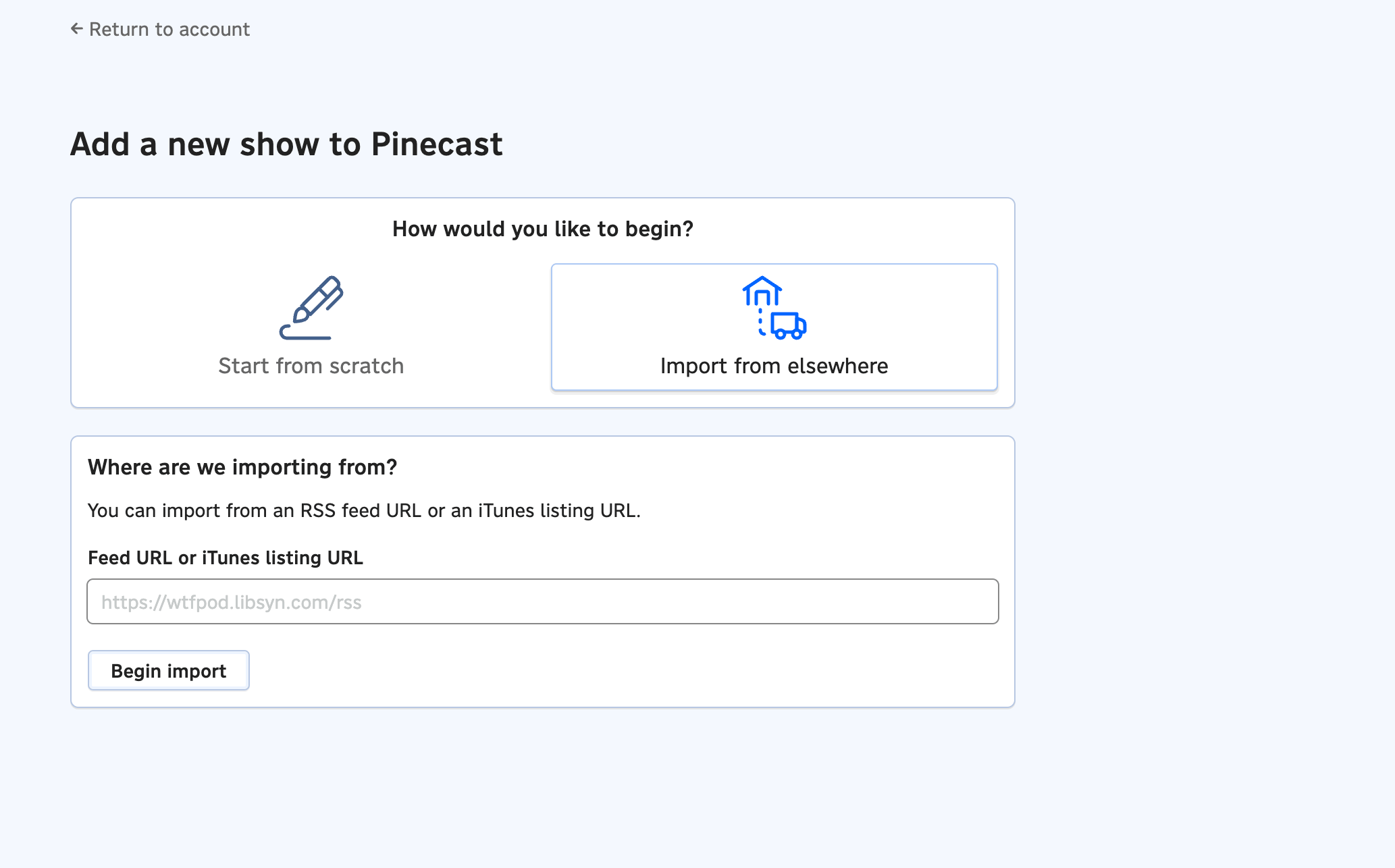
Task: Click the Add a new show to Pinecast heading
Action: pos(286,144)
